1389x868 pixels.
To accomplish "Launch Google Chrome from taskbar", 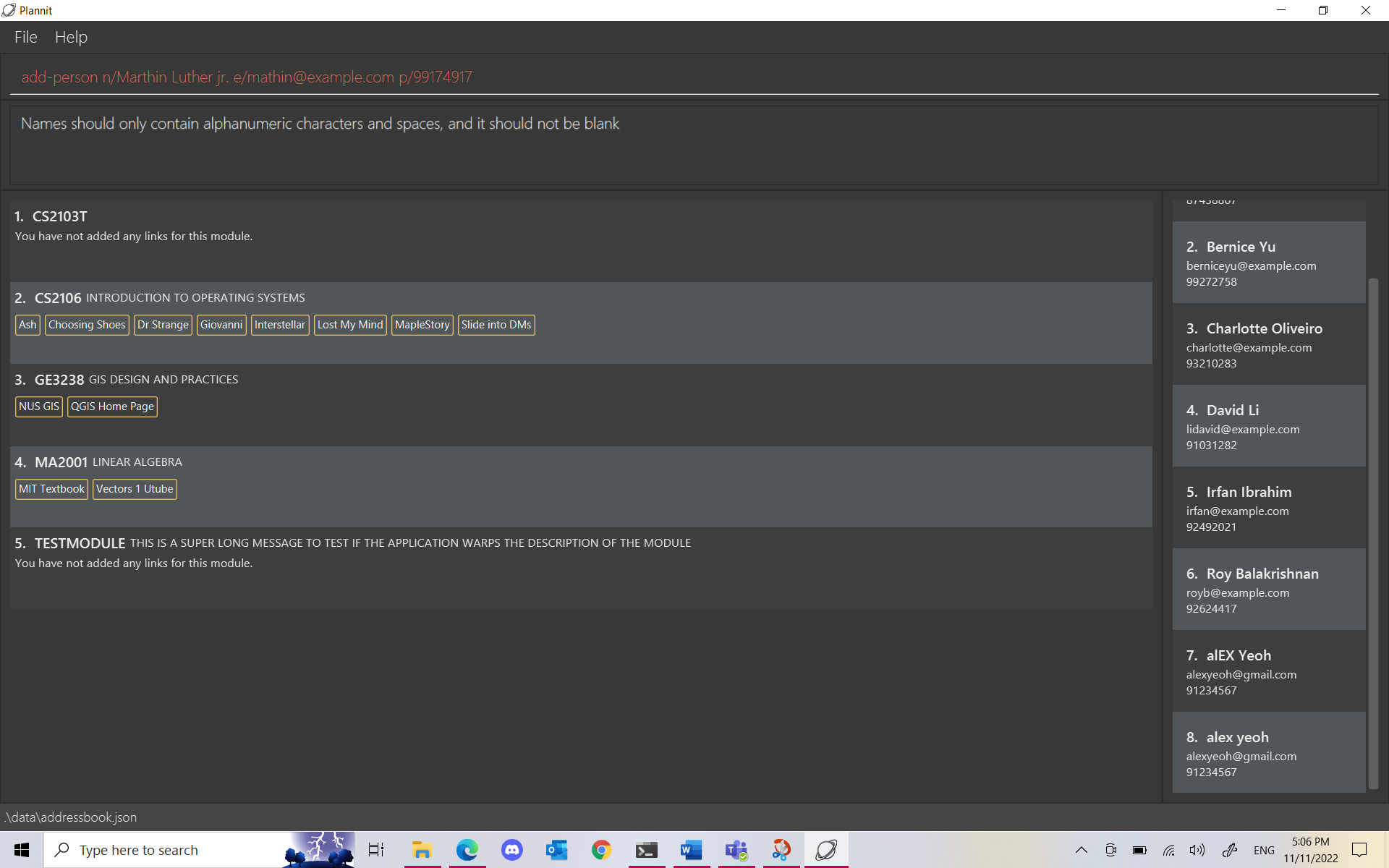I will tap(601, 850).
